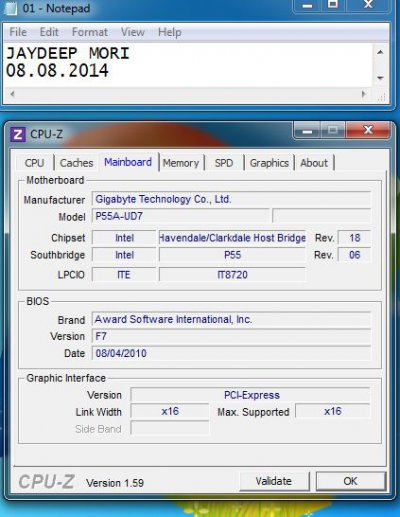Switch to the Graphics tab
Screen dimensions: 400x517
(269, 163)
